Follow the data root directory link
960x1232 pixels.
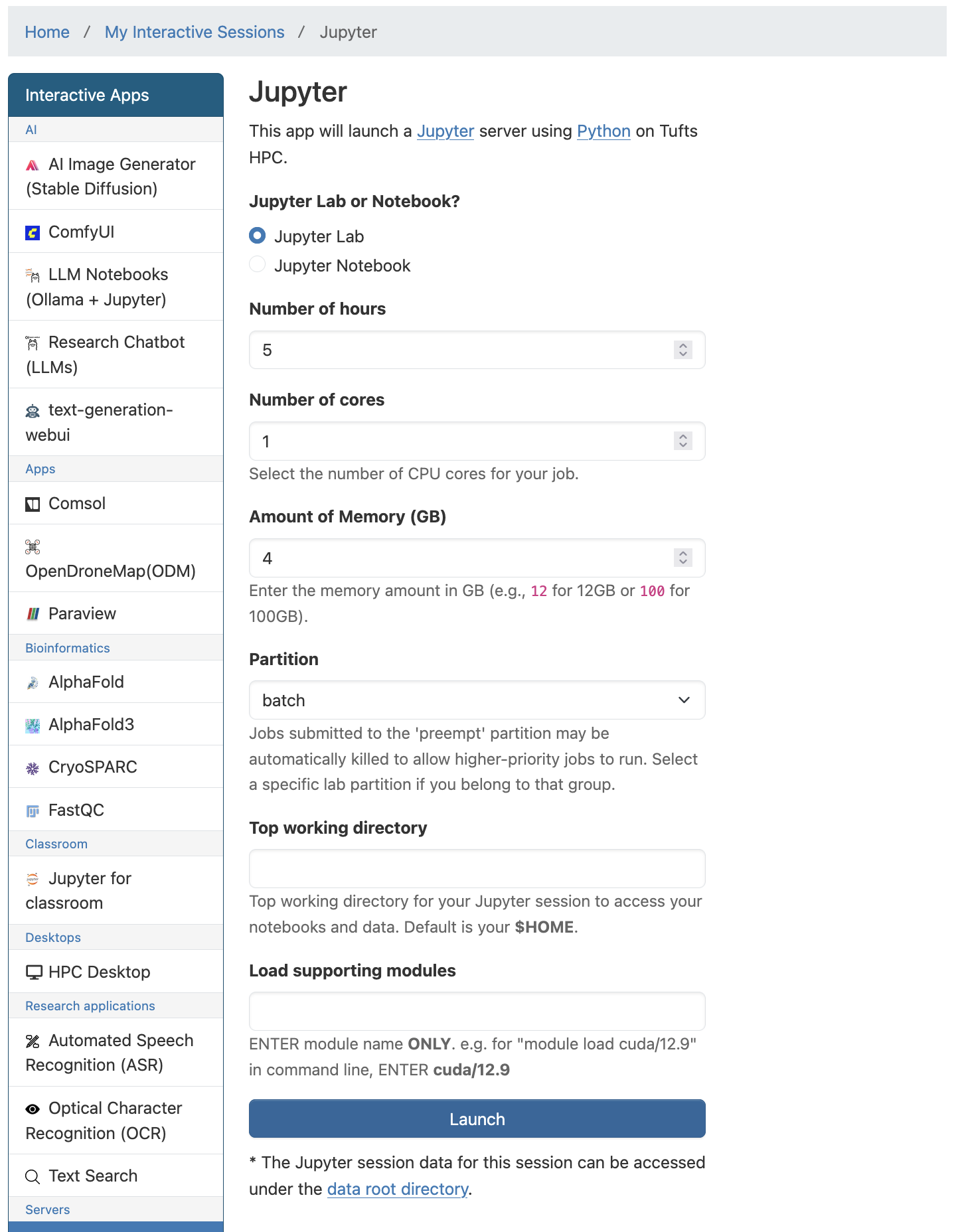click(396, 1189)
